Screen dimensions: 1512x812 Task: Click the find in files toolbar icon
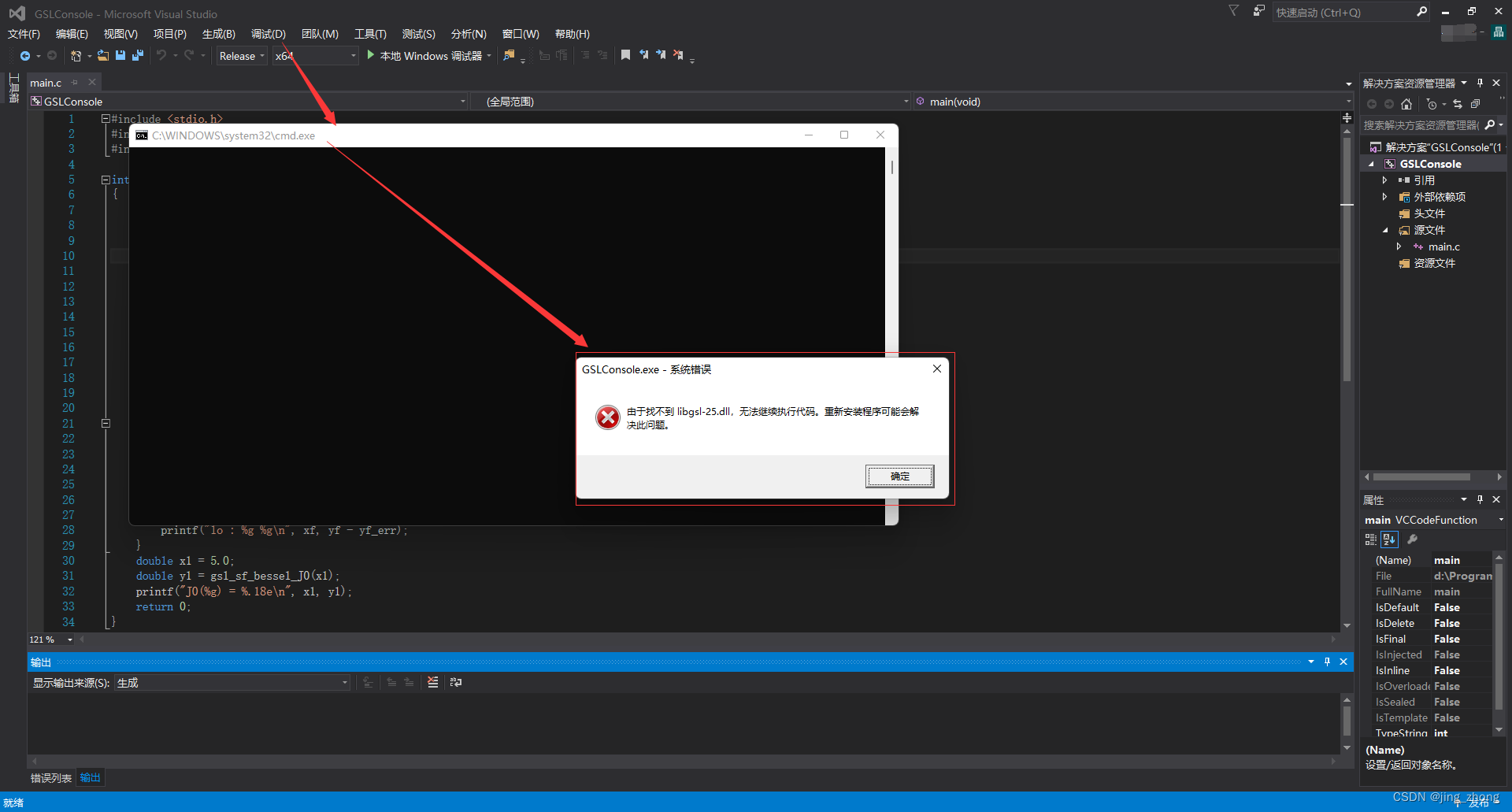510,56
